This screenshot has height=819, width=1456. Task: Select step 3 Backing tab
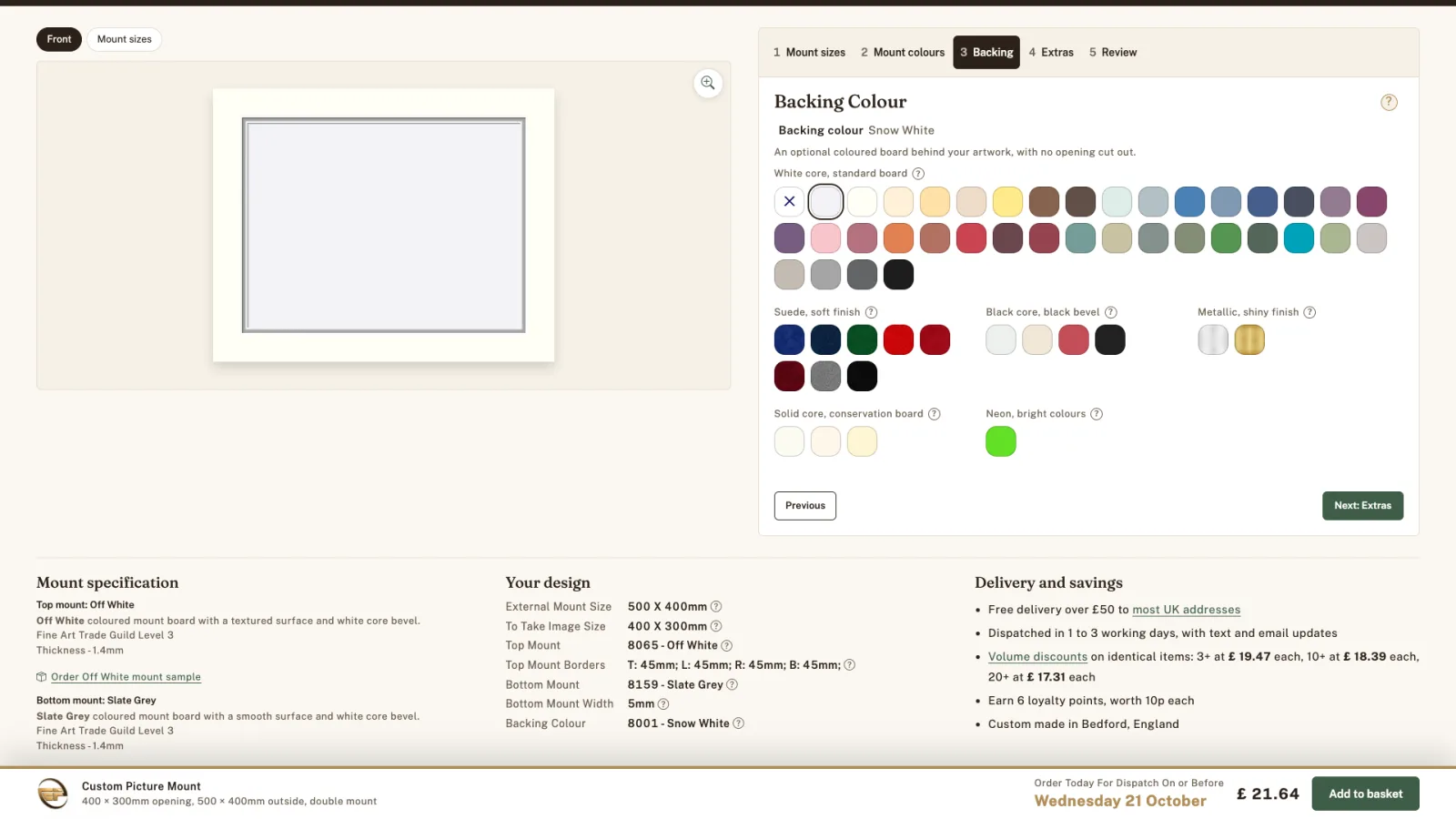986,53
